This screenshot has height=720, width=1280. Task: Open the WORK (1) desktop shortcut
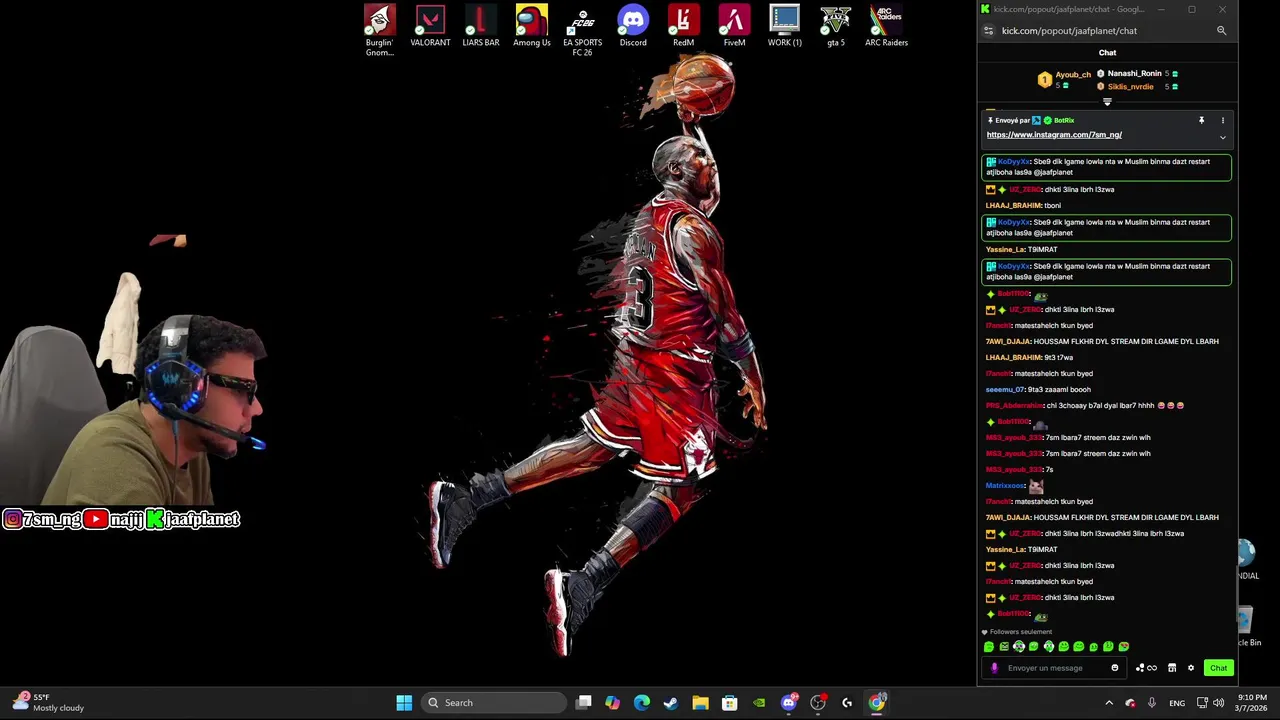pyautogui.click(x=785, y=26)
